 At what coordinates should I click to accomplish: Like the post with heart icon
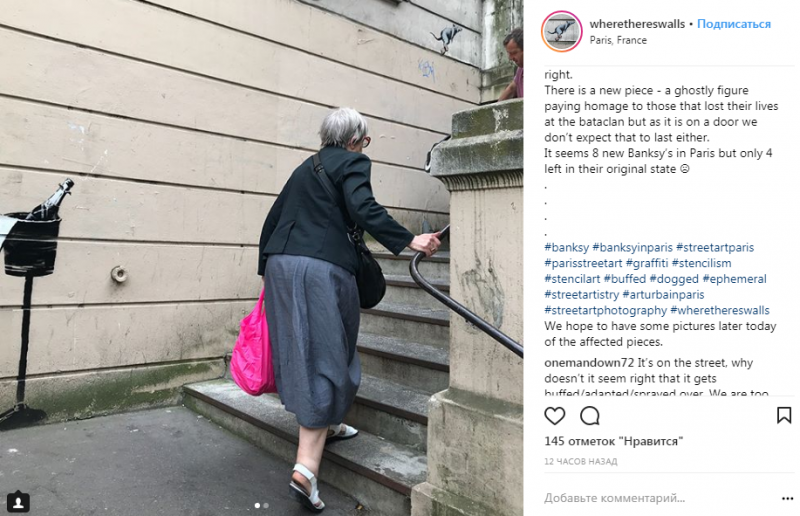[x=555, y=416]
